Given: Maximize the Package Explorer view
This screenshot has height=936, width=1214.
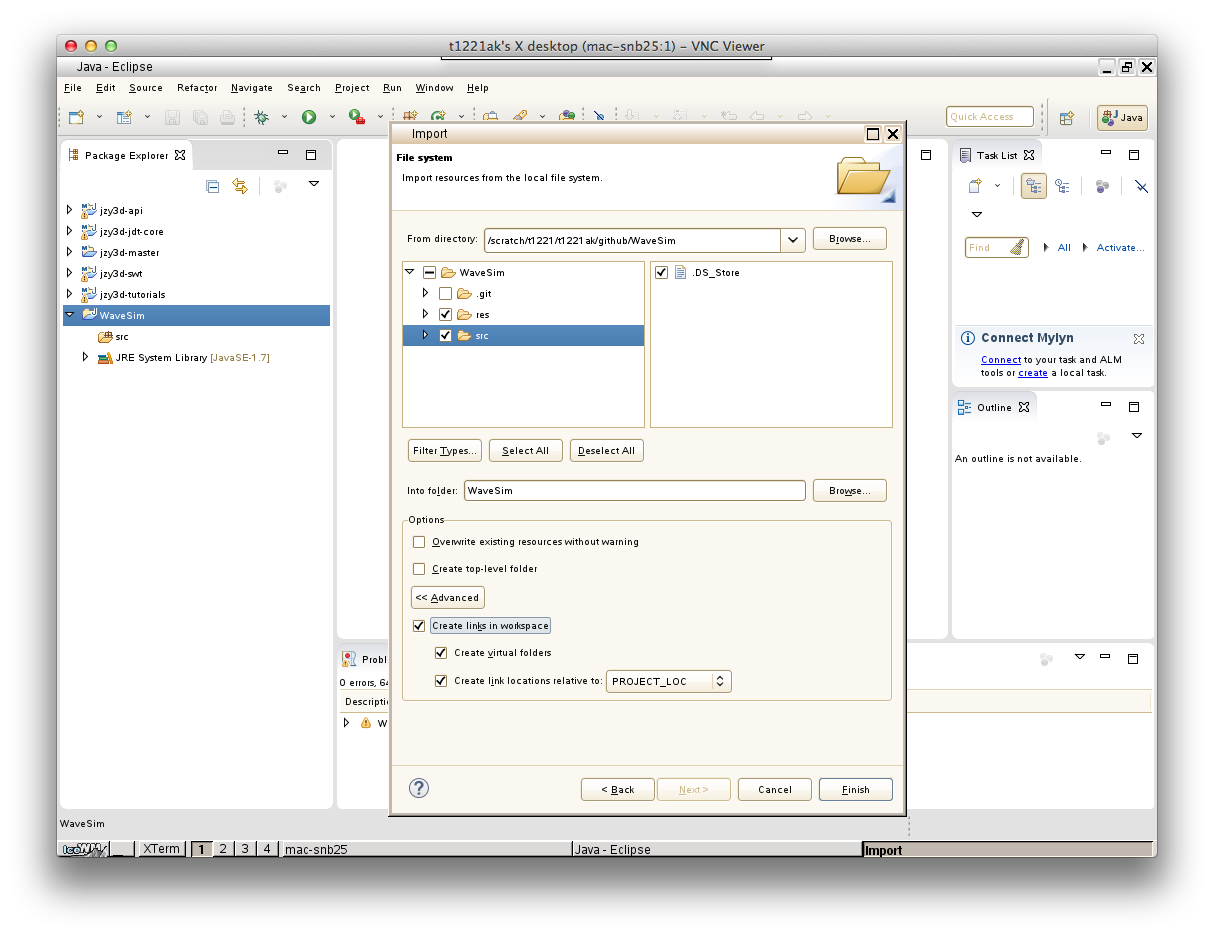Looking at the screenshot, I should pos(311,155).
